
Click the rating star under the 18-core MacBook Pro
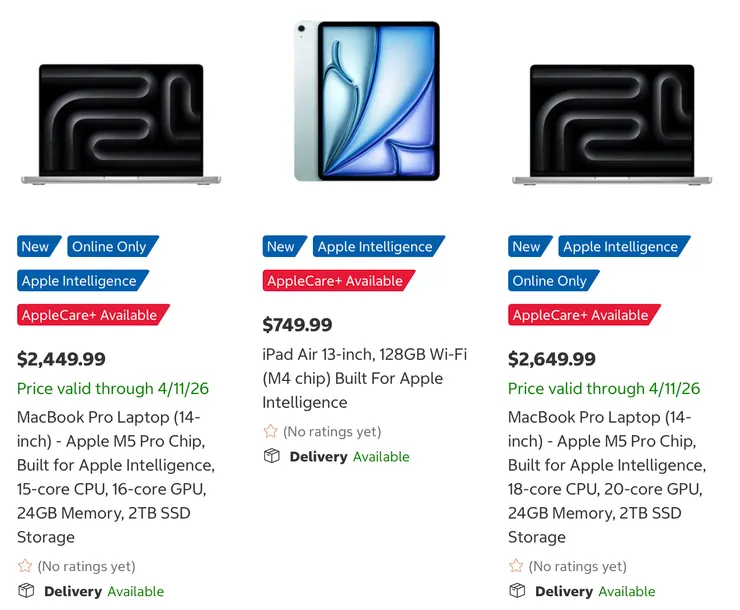click(516, 567)
